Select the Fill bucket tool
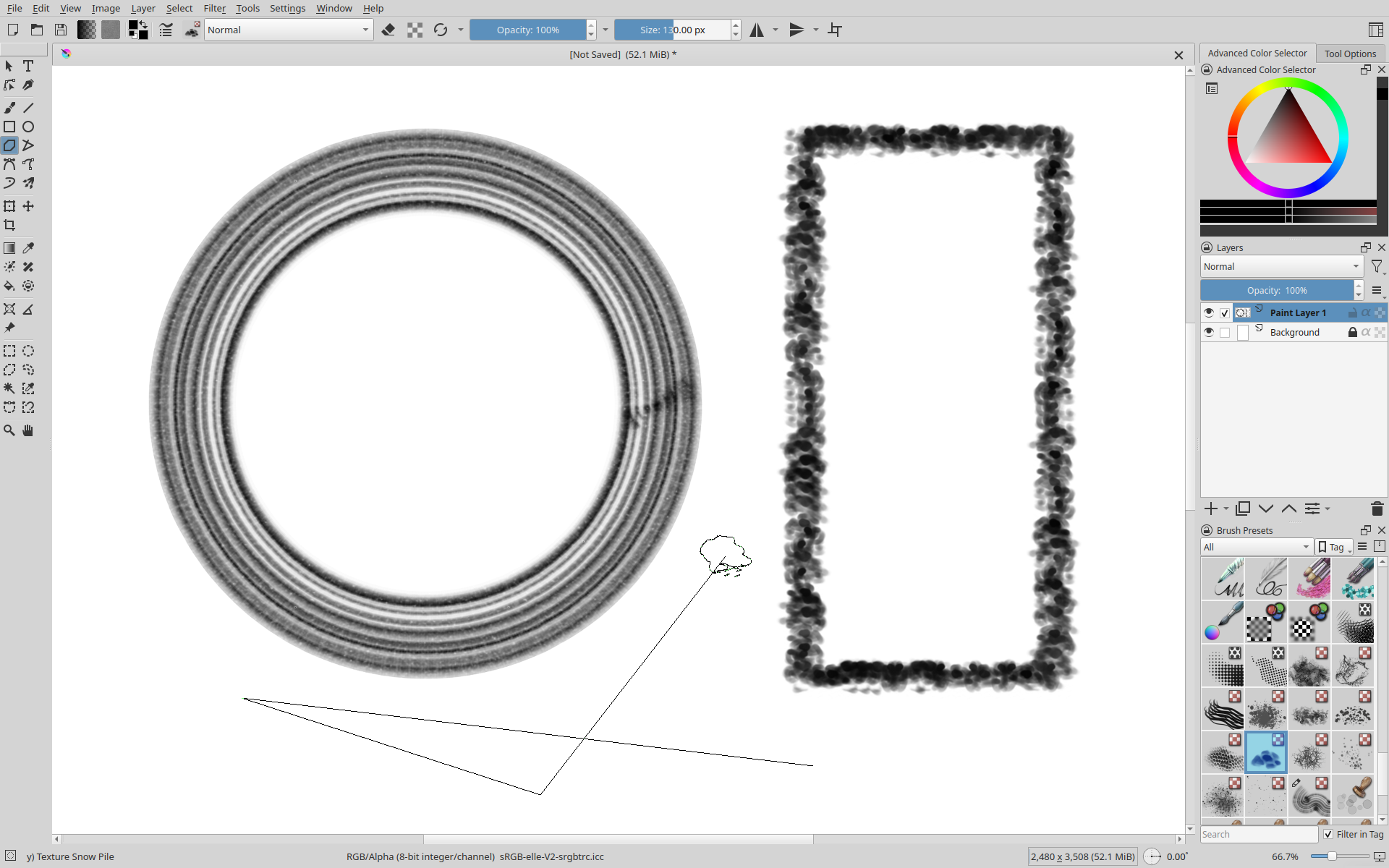 click(x=9, y=286)
